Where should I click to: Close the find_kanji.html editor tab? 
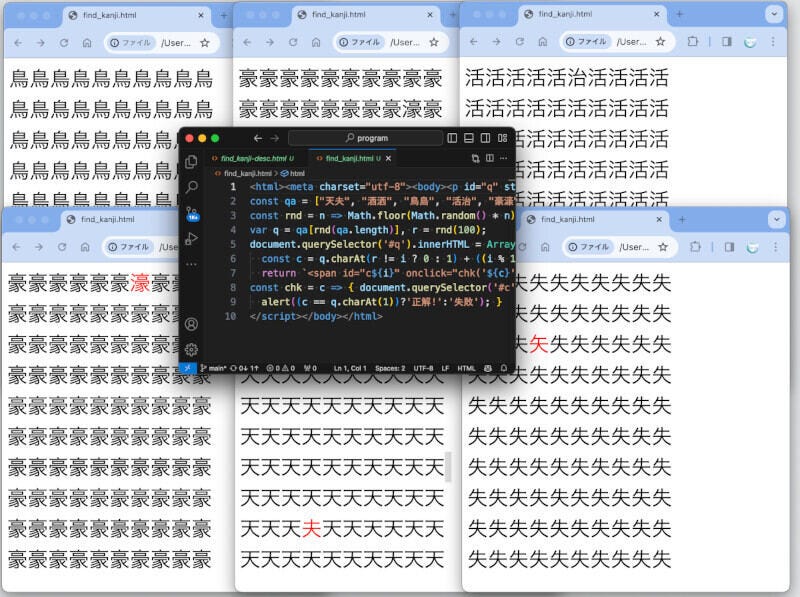tap(389, 158)
